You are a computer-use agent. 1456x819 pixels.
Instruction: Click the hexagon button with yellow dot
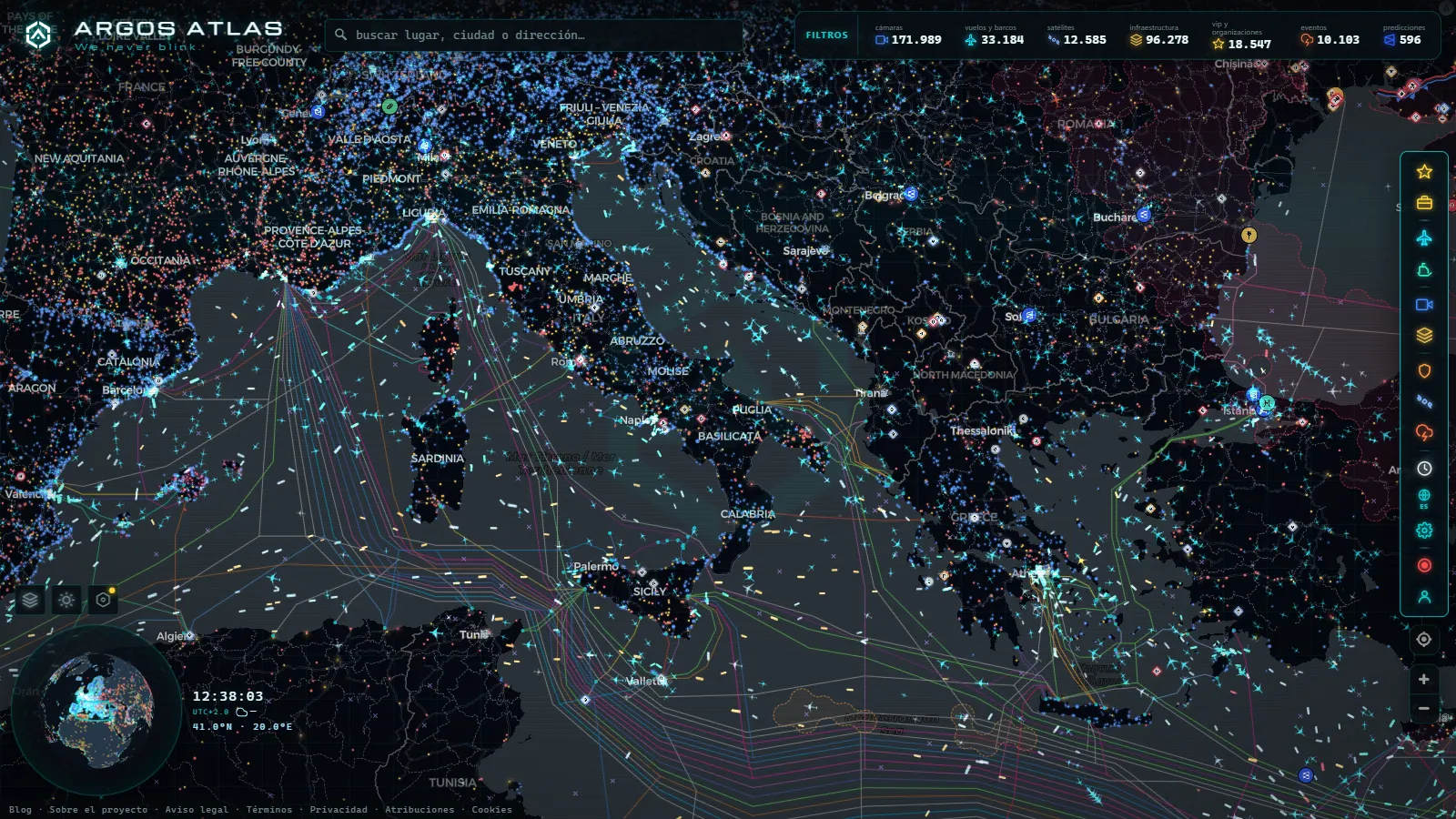click(103, 600)
